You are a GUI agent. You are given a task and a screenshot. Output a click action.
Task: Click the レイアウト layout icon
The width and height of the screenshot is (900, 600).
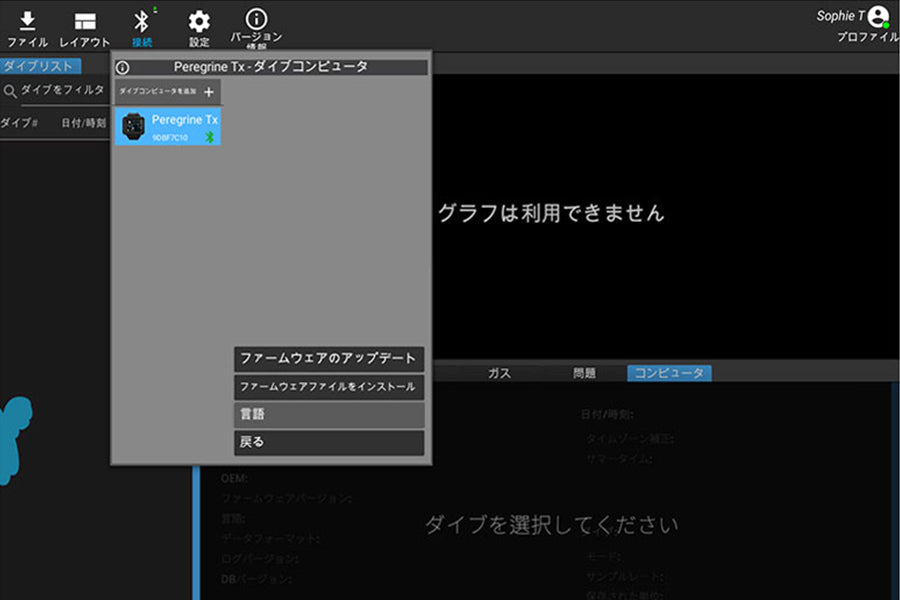[85, 22]
